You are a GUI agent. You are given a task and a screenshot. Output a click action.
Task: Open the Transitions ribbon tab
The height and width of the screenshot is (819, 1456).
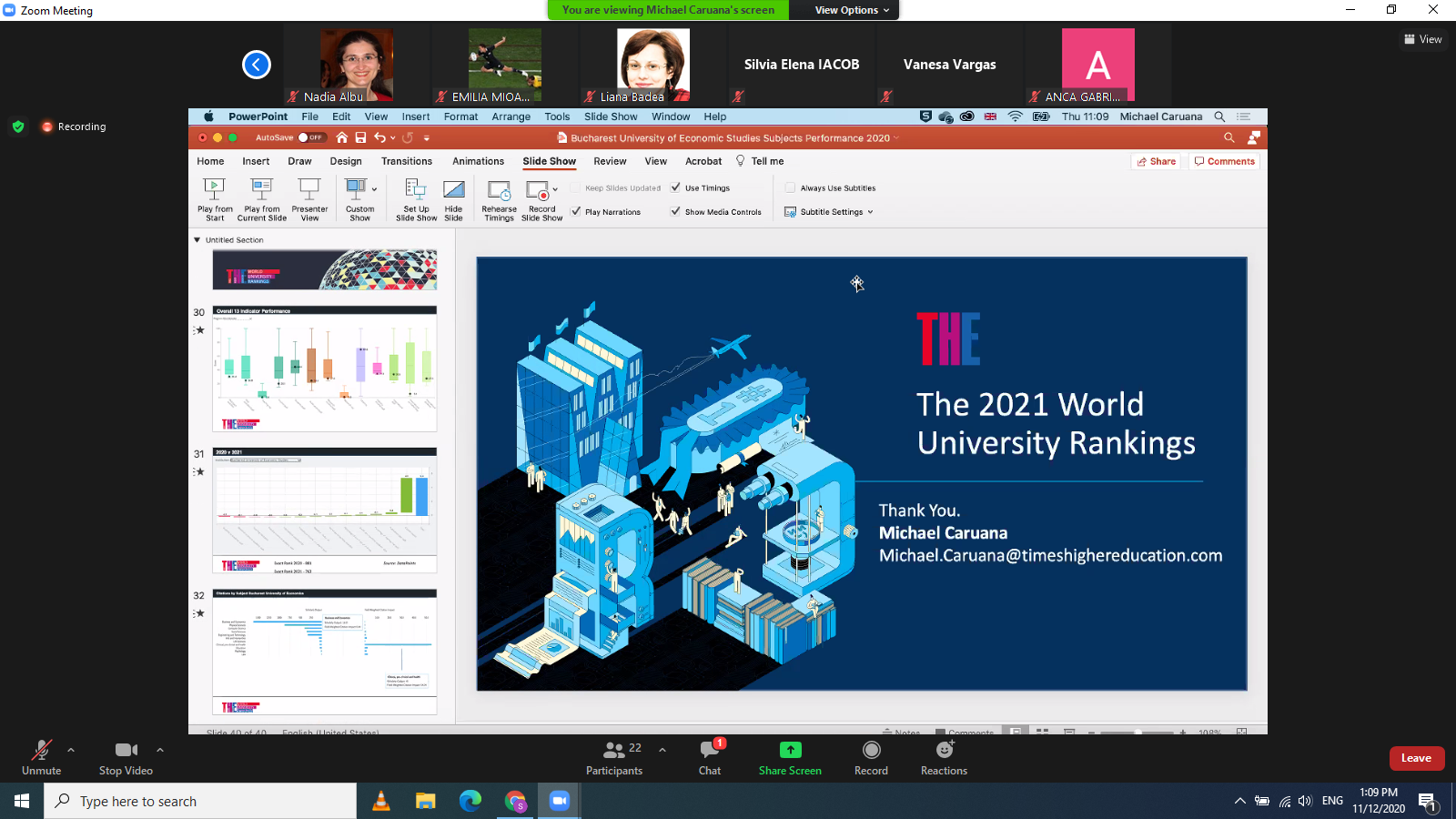click(x=407, y=161)
